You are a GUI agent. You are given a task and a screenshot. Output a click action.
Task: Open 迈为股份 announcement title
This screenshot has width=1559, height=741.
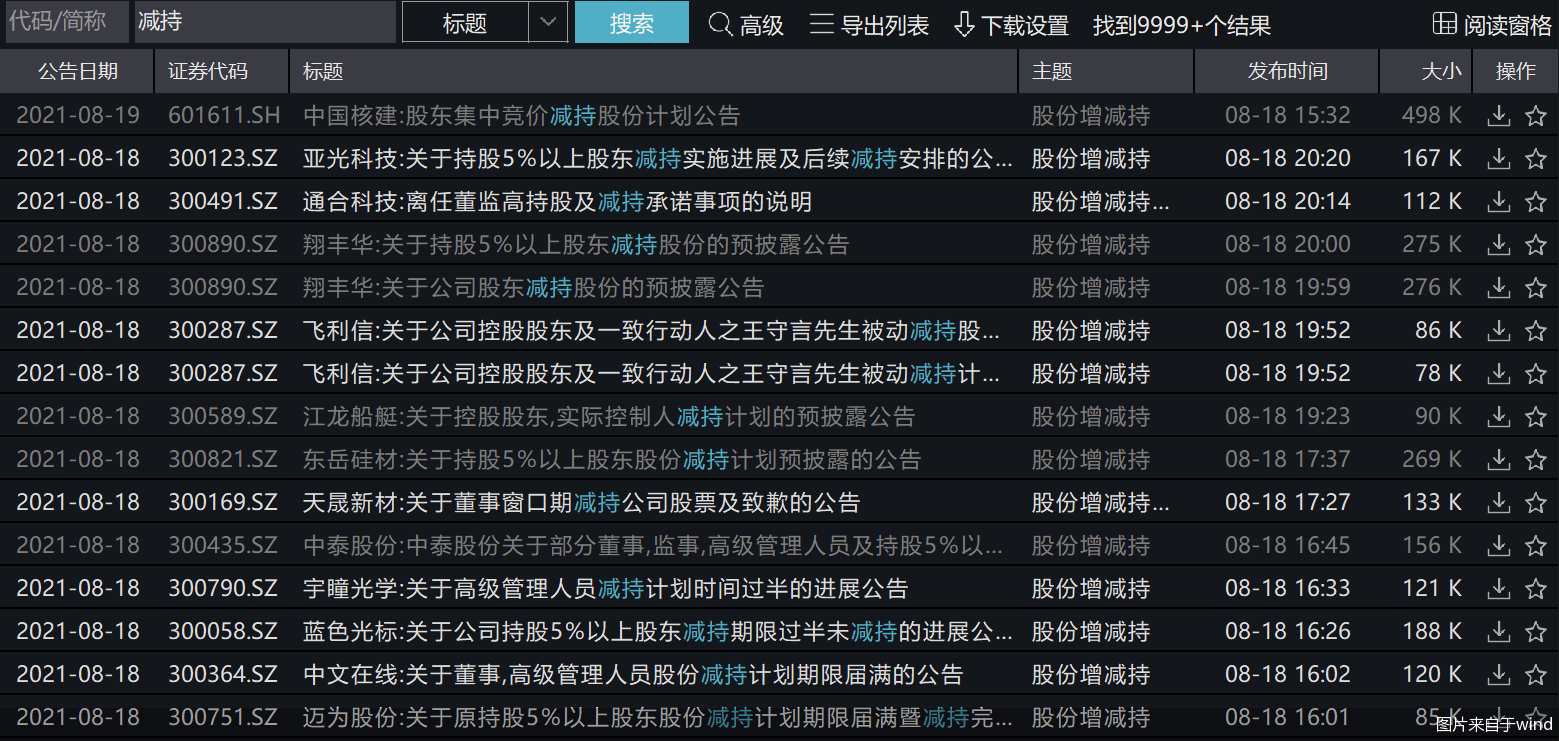(x=658, y=718)
